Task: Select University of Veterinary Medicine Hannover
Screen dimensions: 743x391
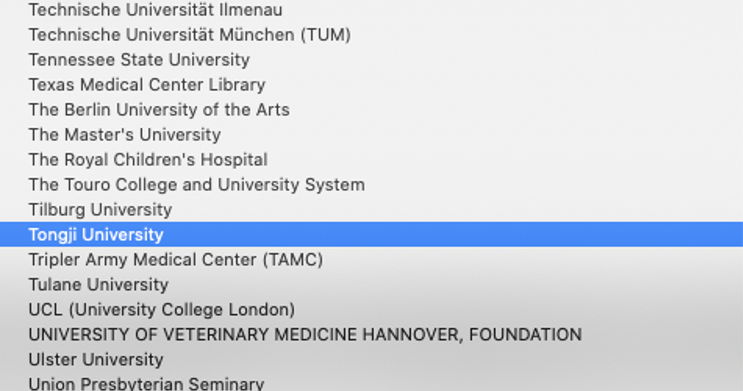Action: click(x=372, y=335)
